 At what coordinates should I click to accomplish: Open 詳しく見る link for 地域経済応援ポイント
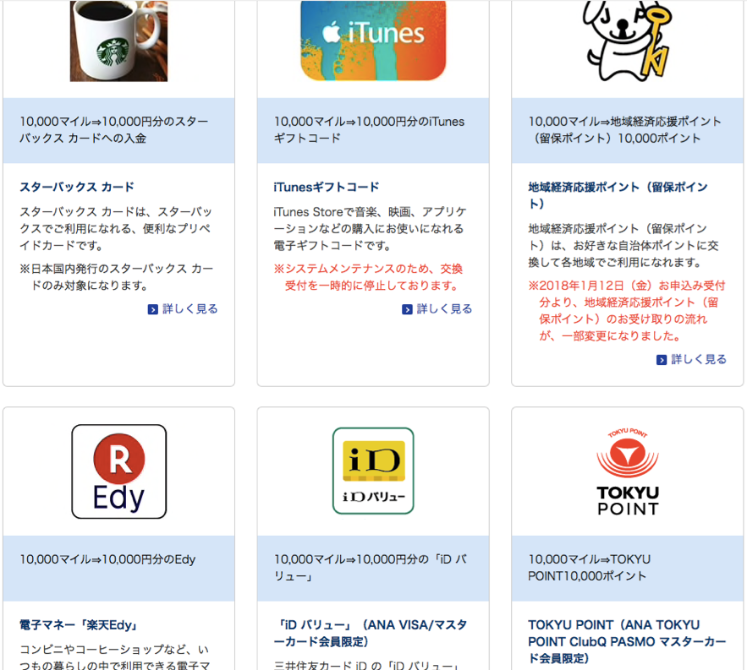coord(698,359)
